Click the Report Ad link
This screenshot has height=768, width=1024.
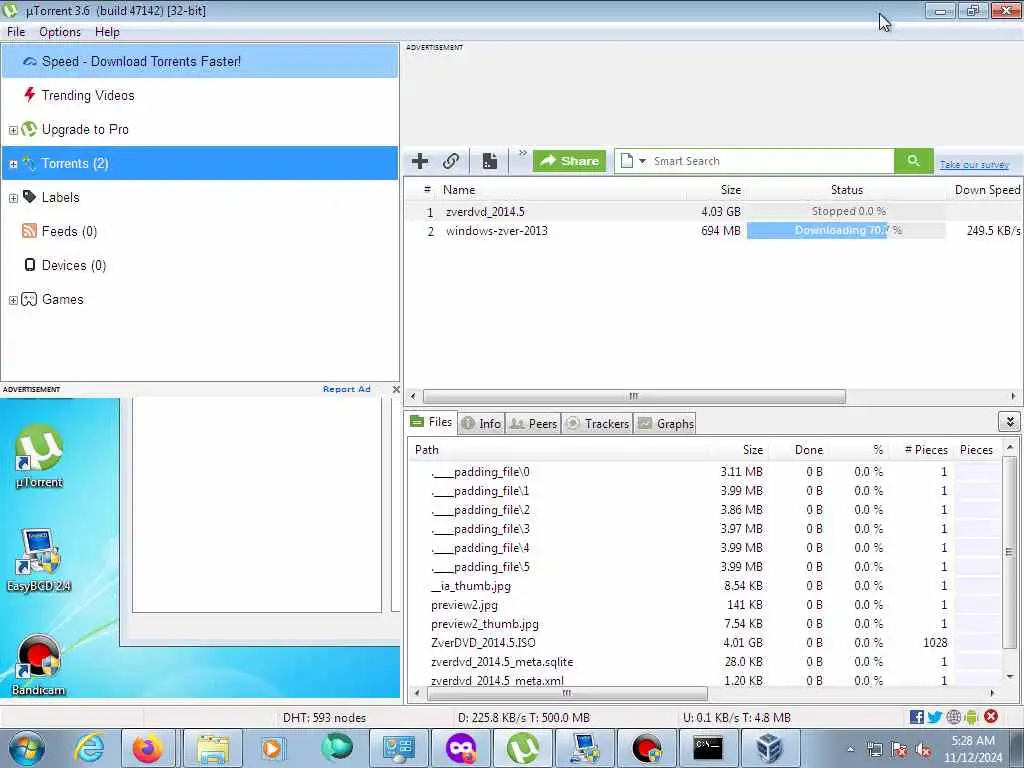point(347,389)
